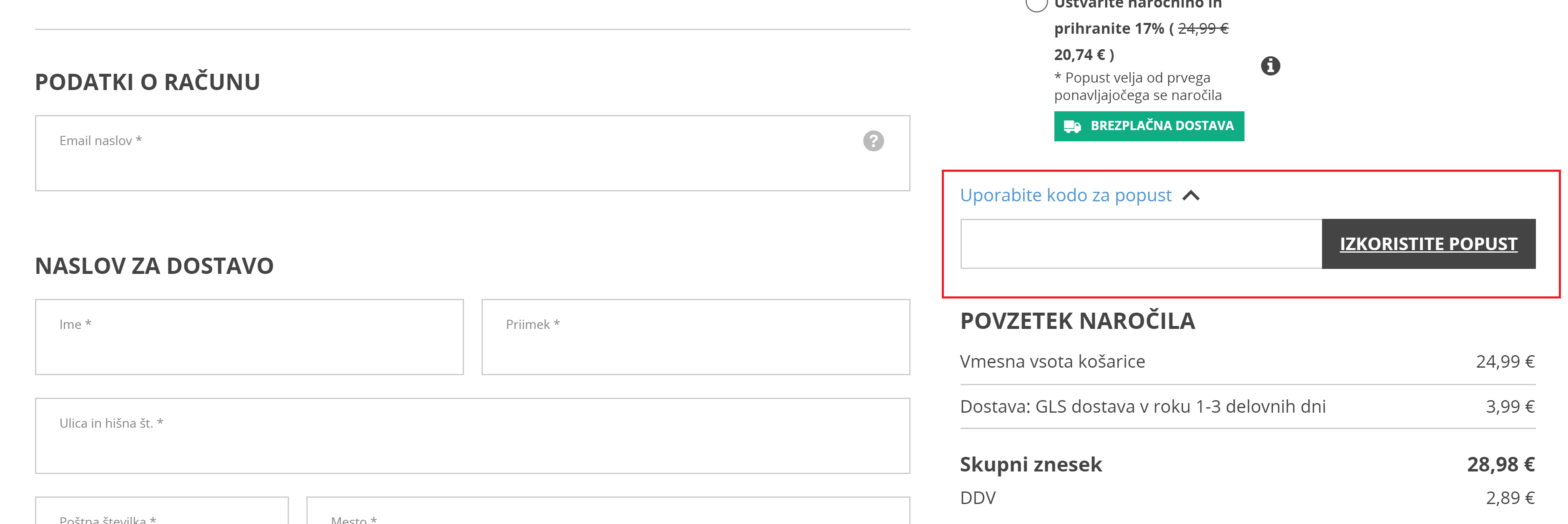
Task: Collapse the discount code chevron arrow
Action: click(x=1191, y=196)
